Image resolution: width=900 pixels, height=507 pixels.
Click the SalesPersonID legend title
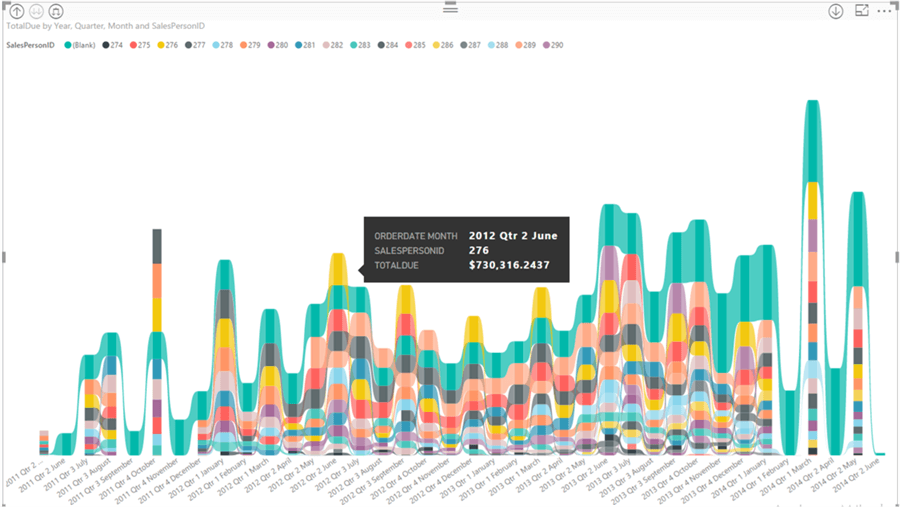[x=30, y=45]
